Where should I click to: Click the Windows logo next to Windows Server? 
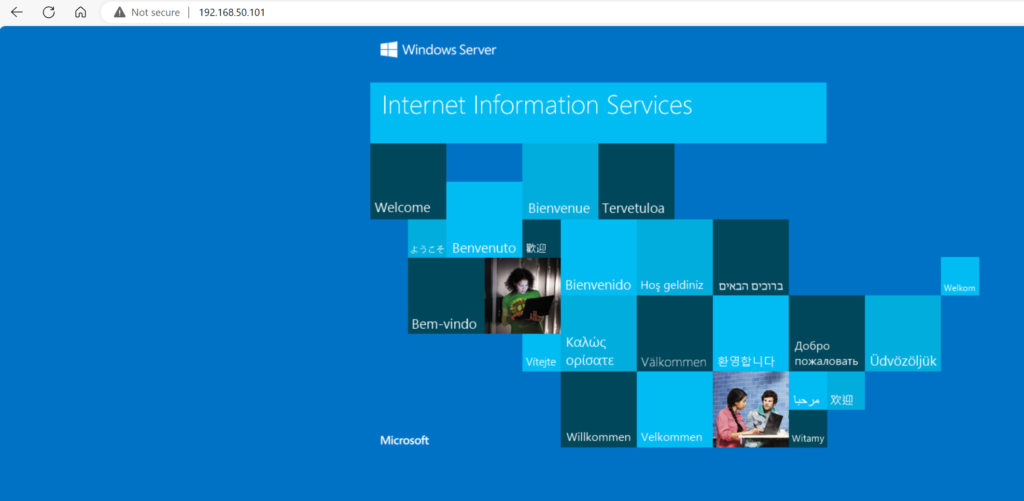point(389,50)
